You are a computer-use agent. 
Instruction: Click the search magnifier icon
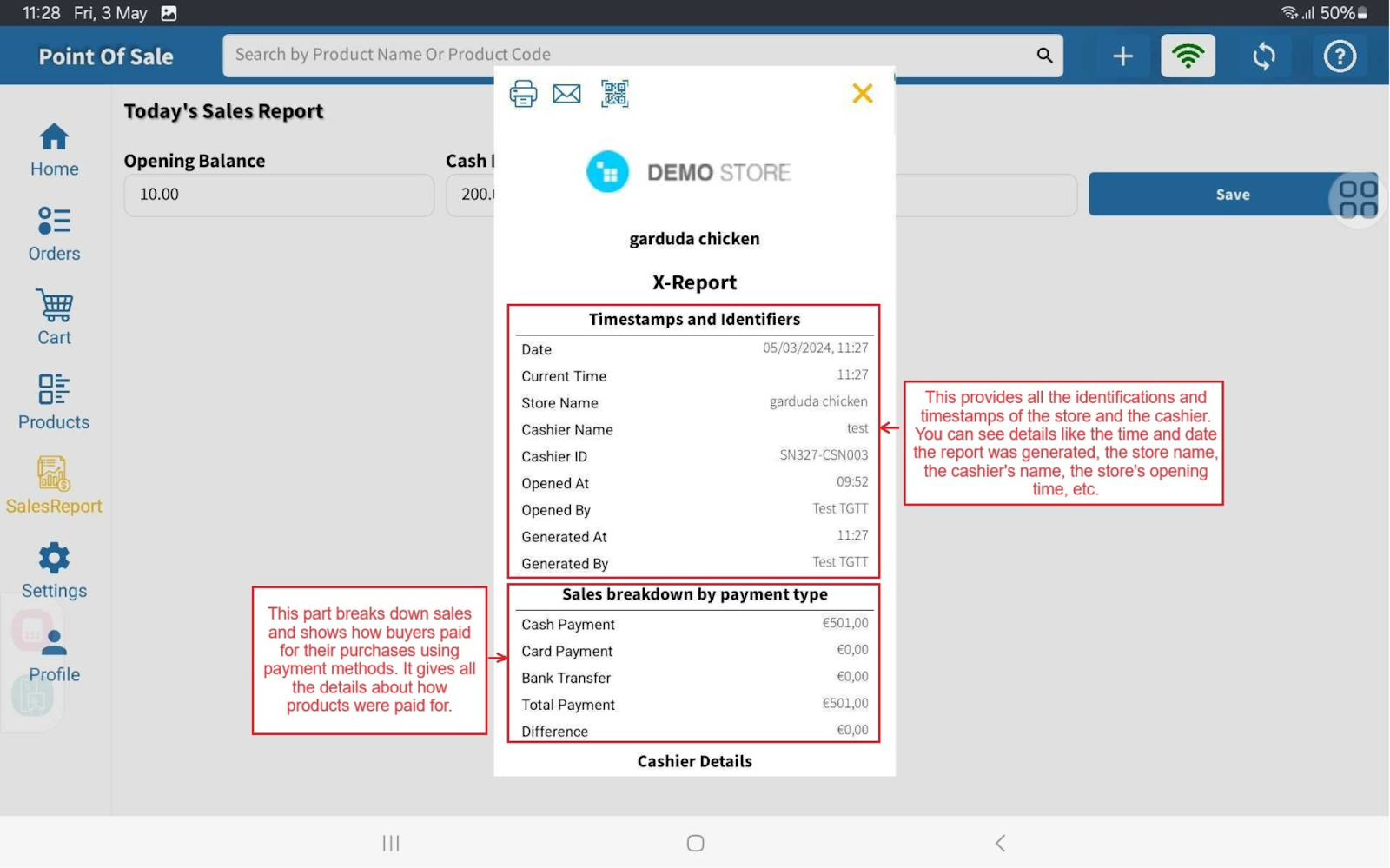tap(1044, 56)
